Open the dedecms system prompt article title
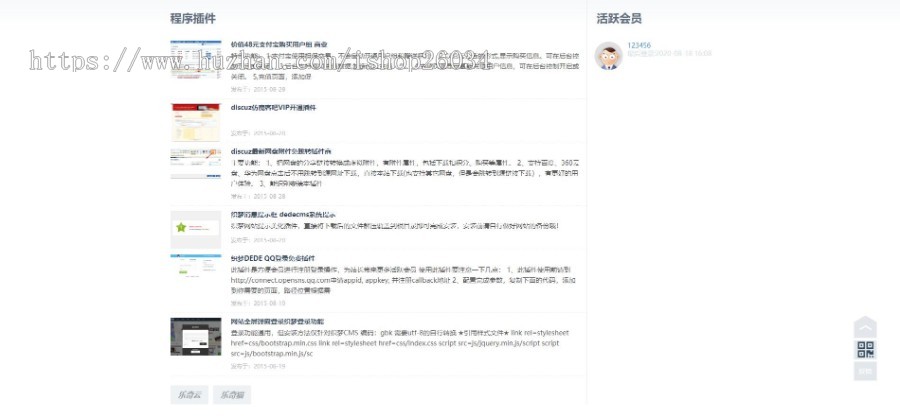This screenshot has height=418, width=900. tap(283, 215)
